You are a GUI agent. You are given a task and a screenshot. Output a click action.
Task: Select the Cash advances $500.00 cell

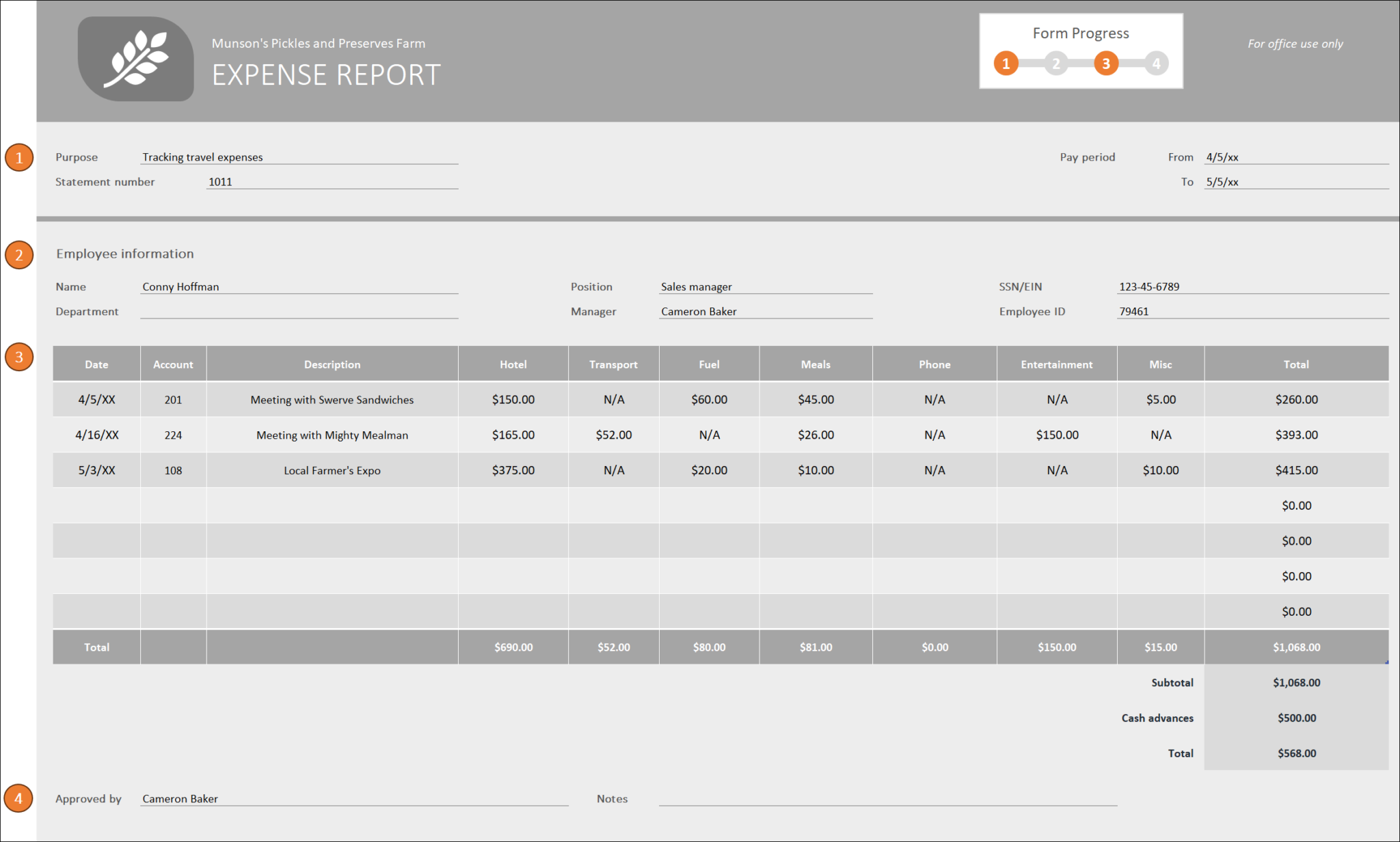pyautogui.click(x=1296, y=718)
